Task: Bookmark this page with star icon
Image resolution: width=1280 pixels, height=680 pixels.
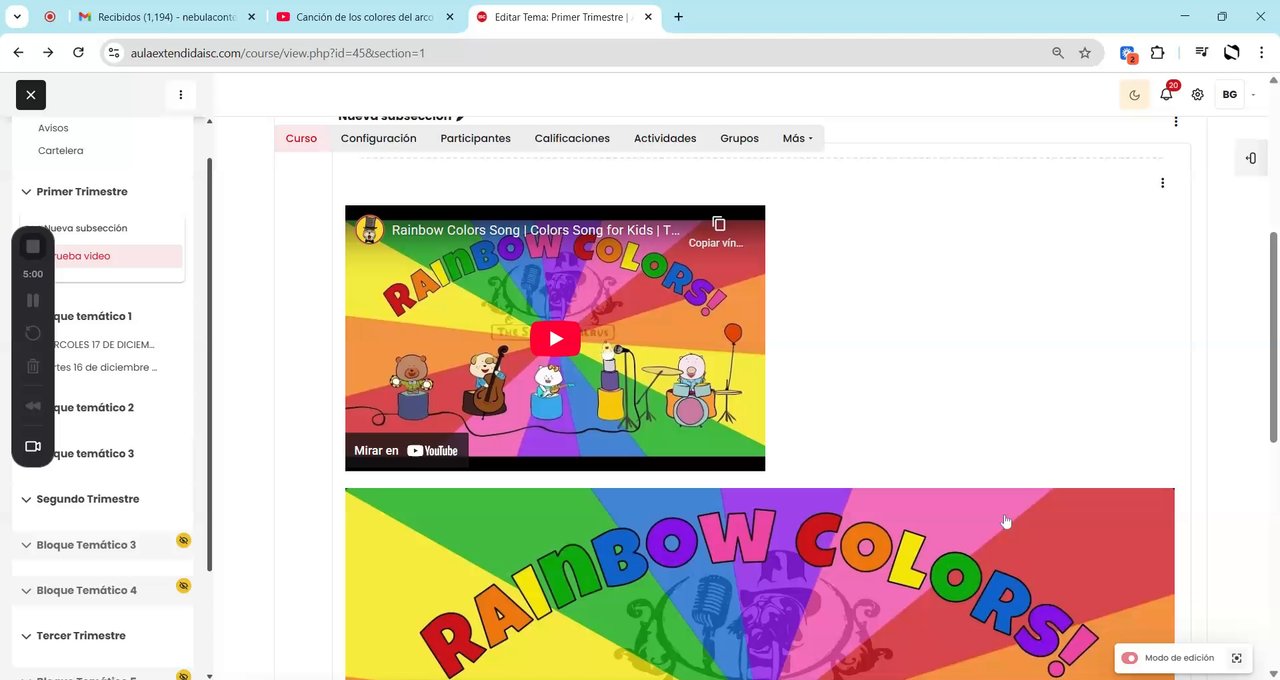Action: tap(1085, 53)
